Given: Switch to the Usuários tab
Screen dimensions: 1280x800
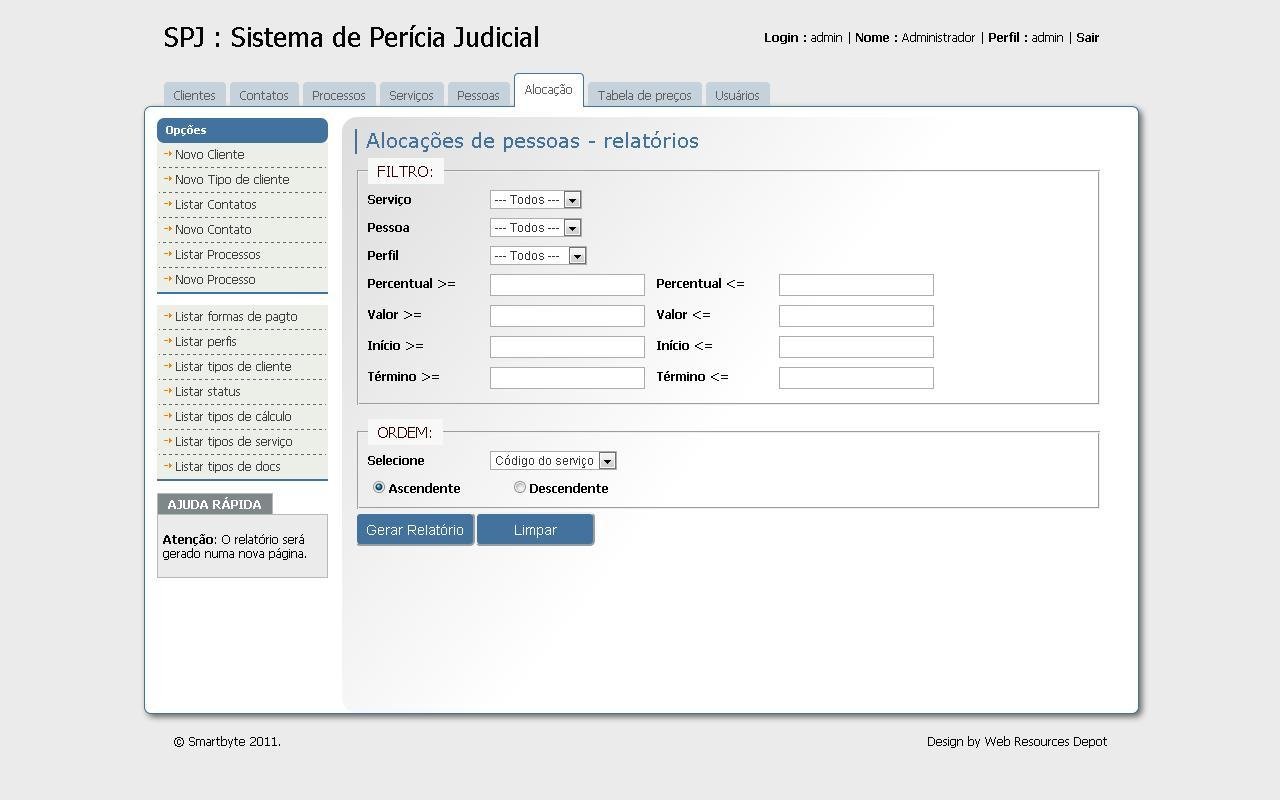Looking at the screenshot, I should tap(737, 94).
